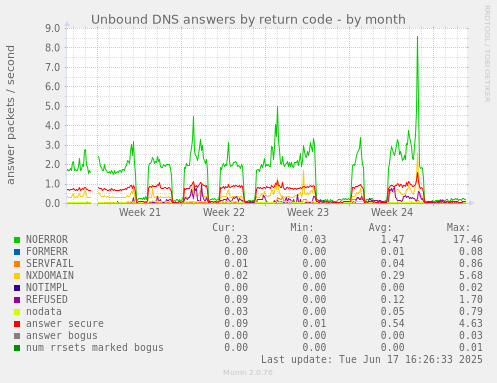This screenshot has height=383, width=497.
Task: Click nodata max value 0.79
Action: [x=471, y=311]
